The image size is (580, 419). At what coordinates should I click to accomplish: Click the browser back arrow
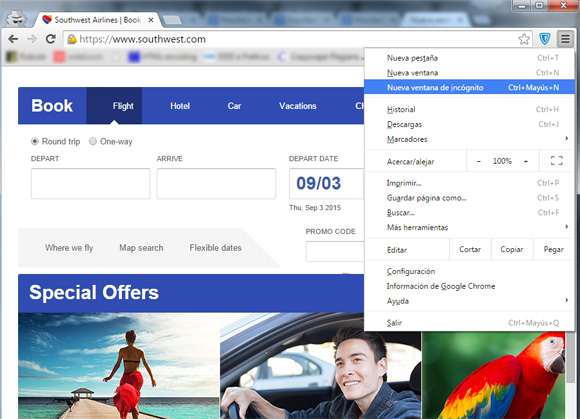point(13,39)
